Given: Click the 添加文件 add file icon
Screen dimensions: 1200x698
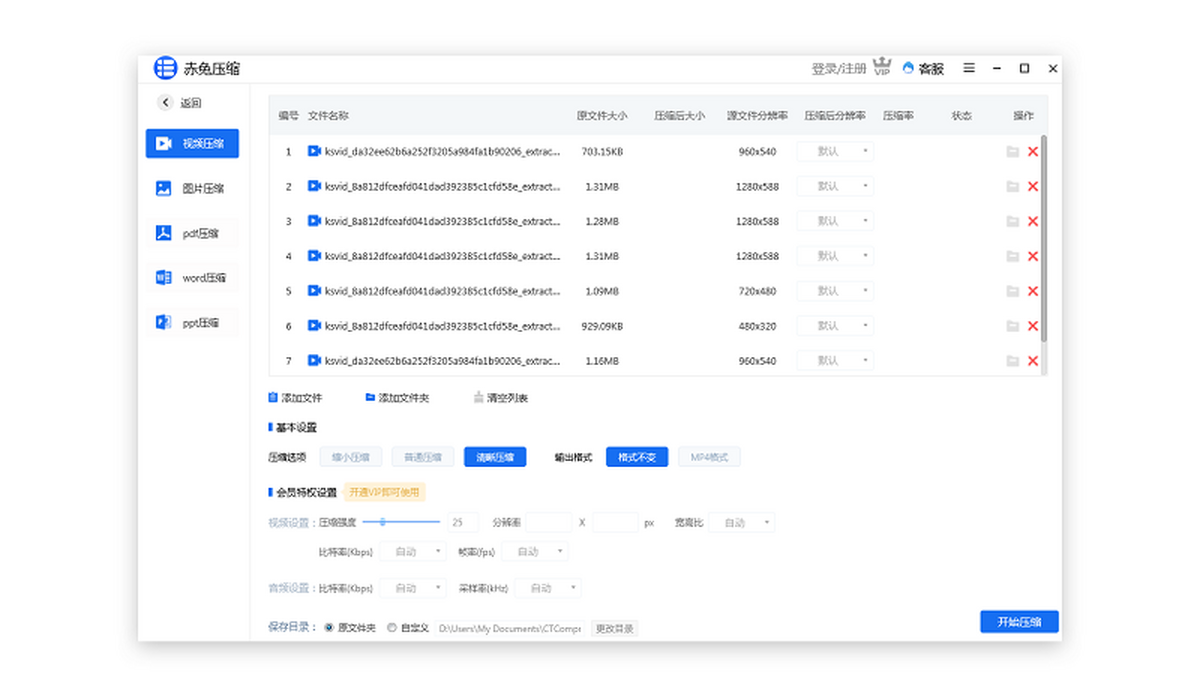Looking at the screenshot, I should click(273, 398).
